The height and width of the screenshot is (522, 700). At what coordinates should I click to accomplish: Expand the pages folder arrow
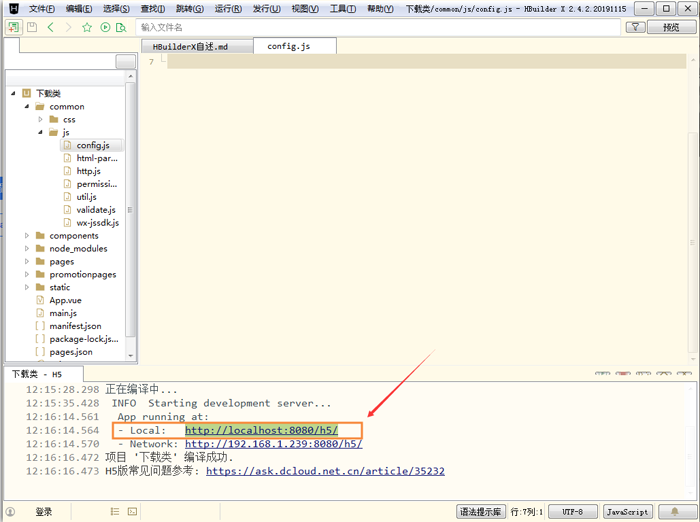pos(27,261)
